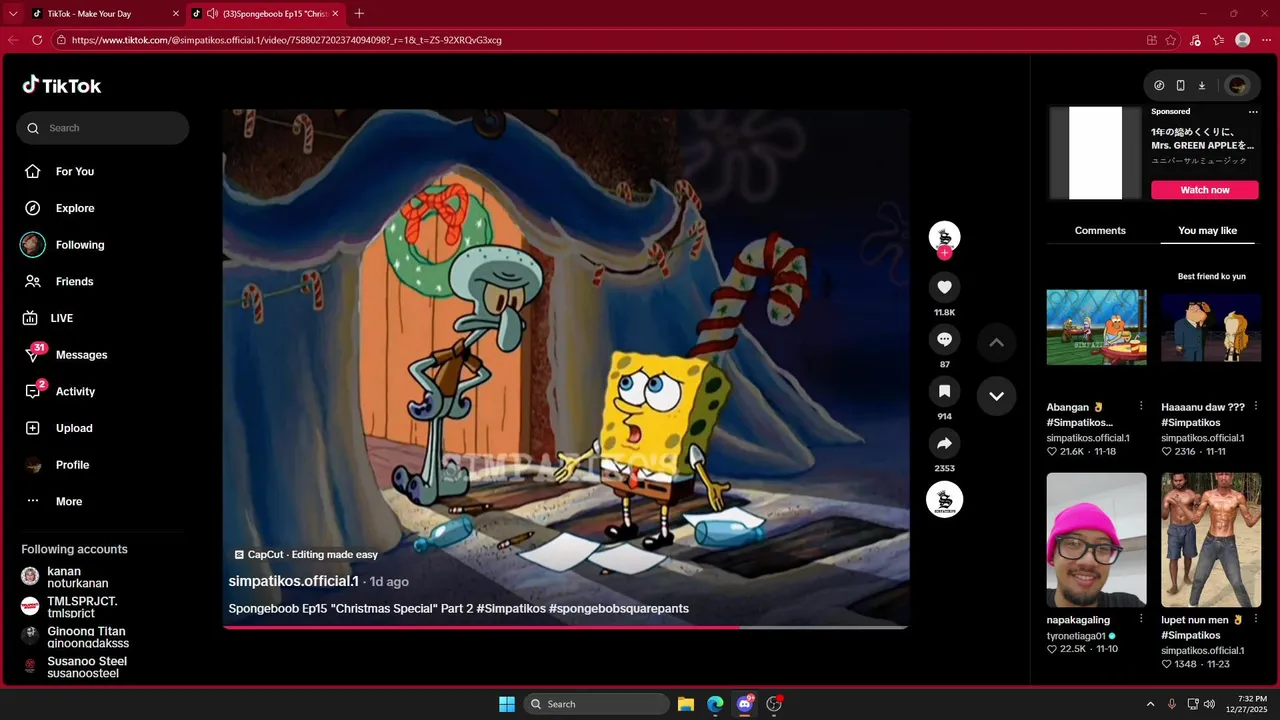Open the spinning sound disc icon
The image size is (1280, 720).
(944, 500)
